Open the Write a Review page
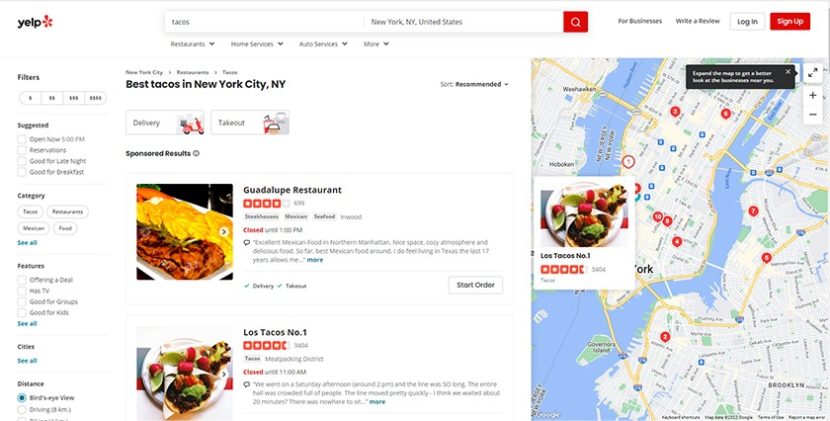830x421 pixels. point(697,21)
